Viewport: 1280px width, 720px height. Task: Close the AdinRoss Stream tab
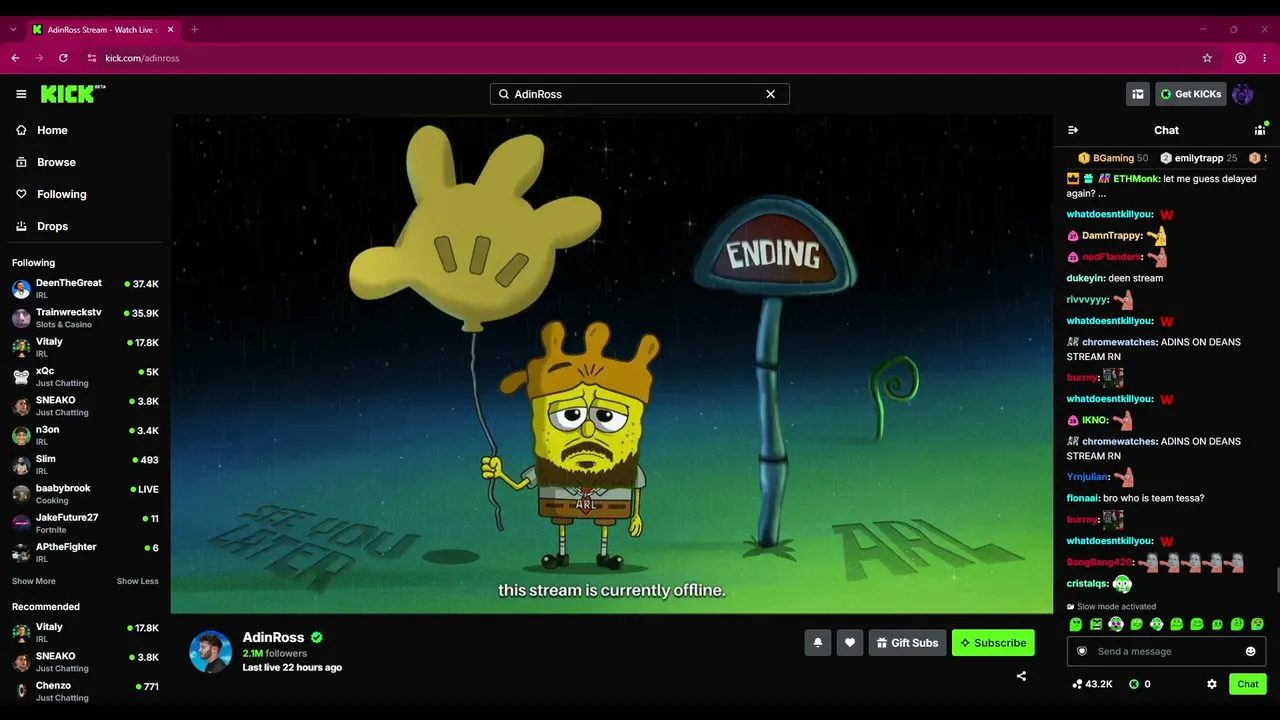pos(171,30)
